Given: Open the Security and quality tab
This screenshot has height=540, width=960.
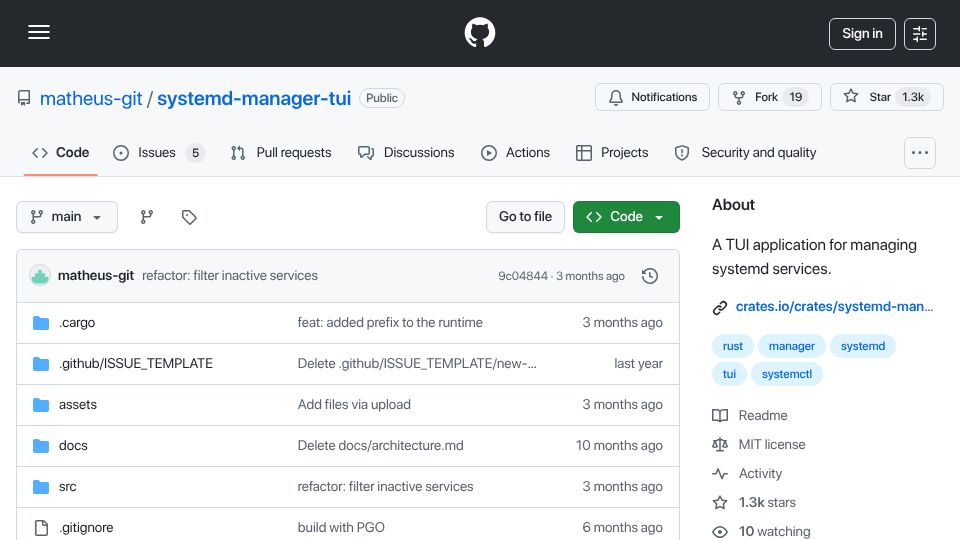Looking at the screenshot, I should tap(745, 152).
